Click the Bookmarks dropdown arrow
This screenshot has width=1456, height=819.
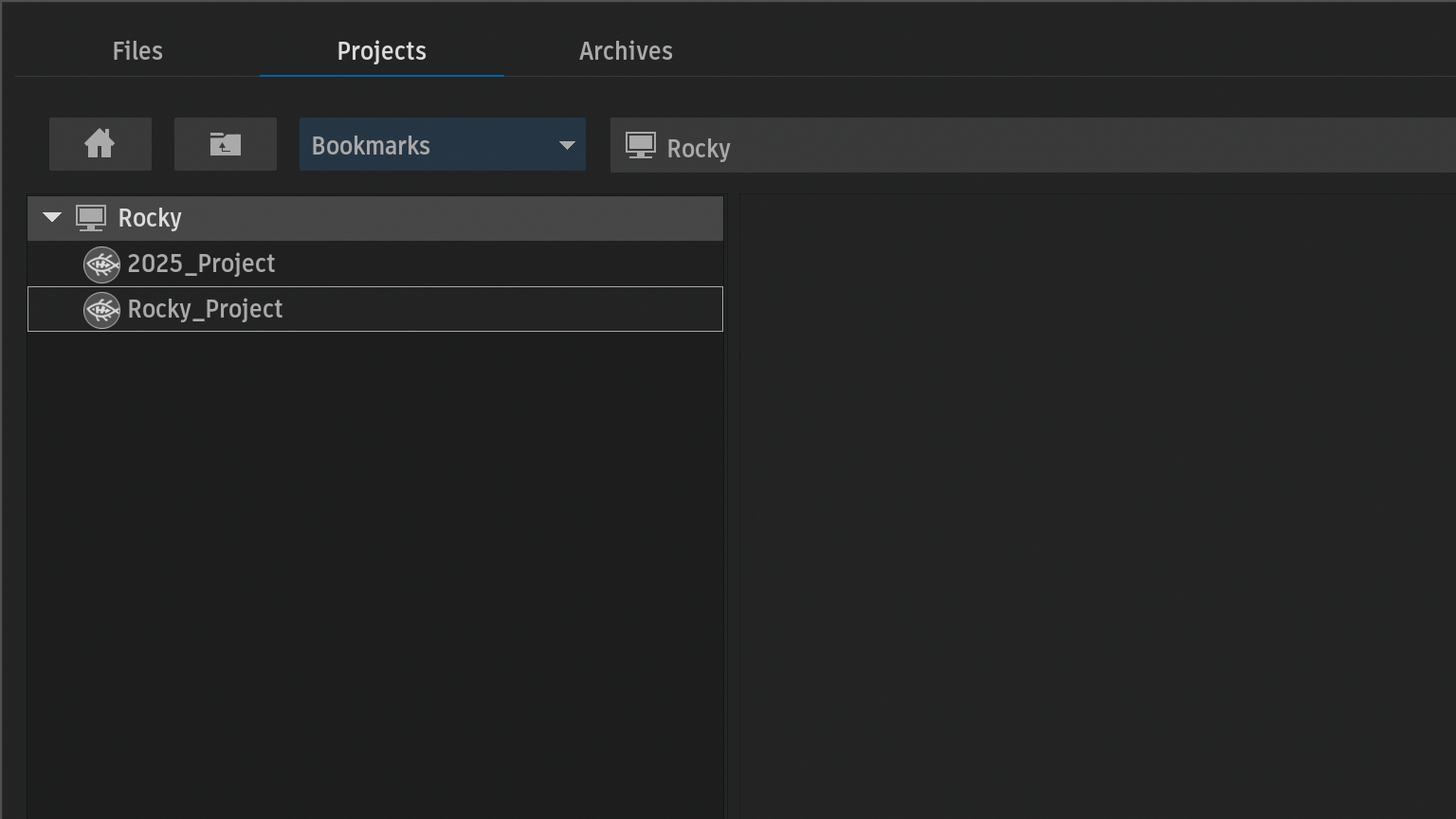point(567,145)
